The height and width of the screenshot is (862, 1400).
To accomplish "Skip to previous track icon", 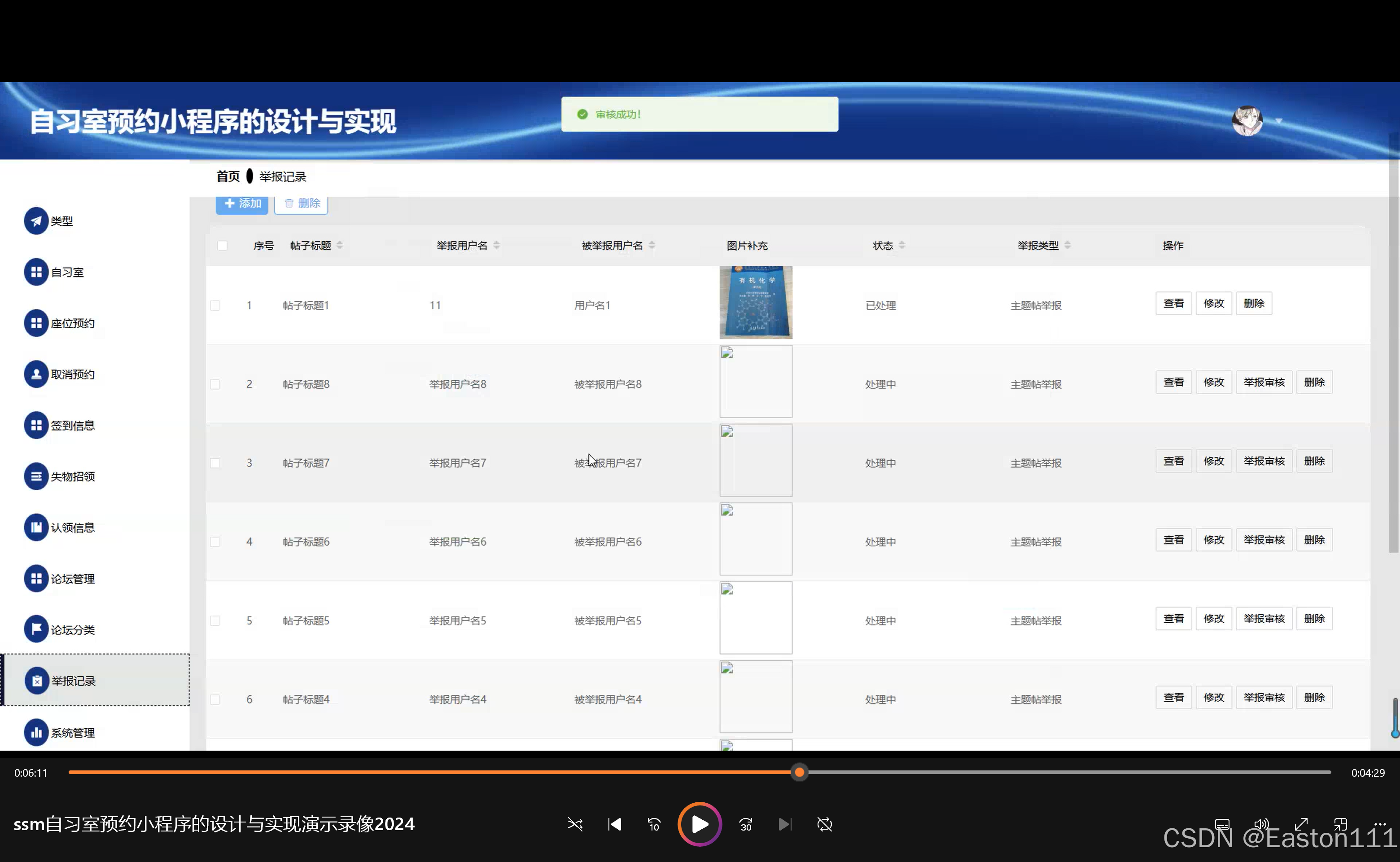I will pyautogui.click(x=614, y=824).
